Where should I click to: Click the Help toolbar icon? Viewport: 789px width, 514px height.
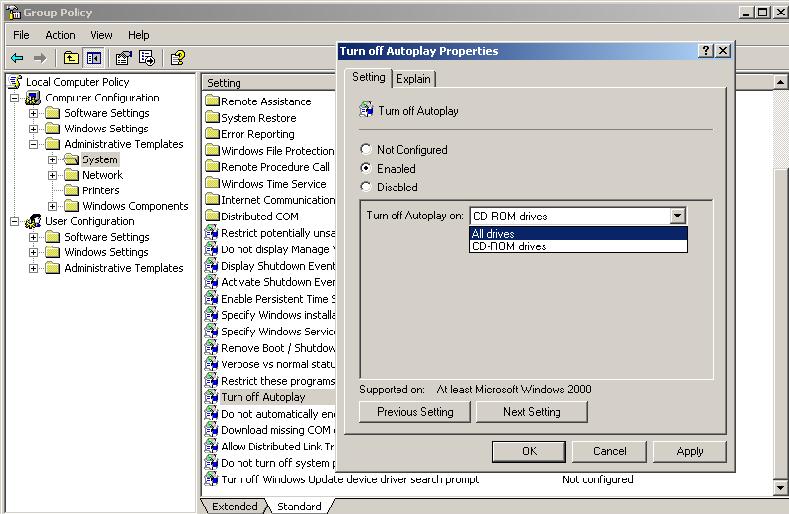(x=177, y=58)
